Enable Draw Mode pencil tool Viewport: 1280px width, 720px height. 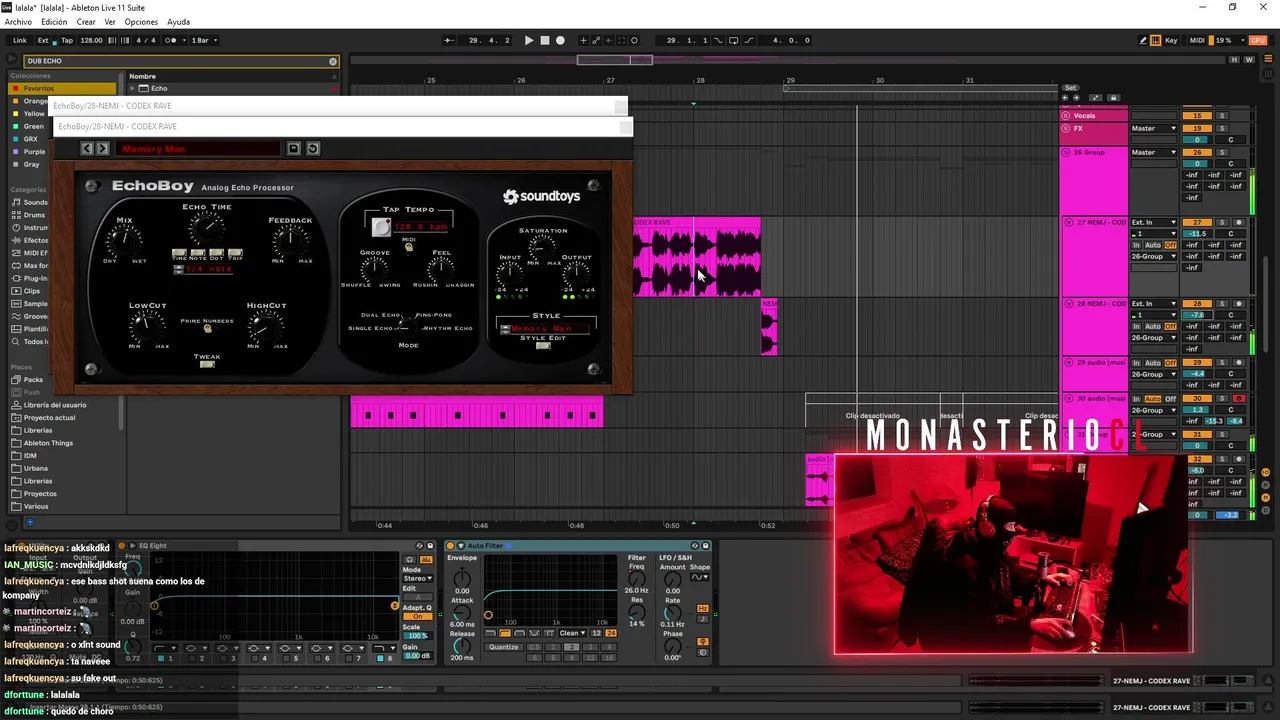tap(1143, 40)
